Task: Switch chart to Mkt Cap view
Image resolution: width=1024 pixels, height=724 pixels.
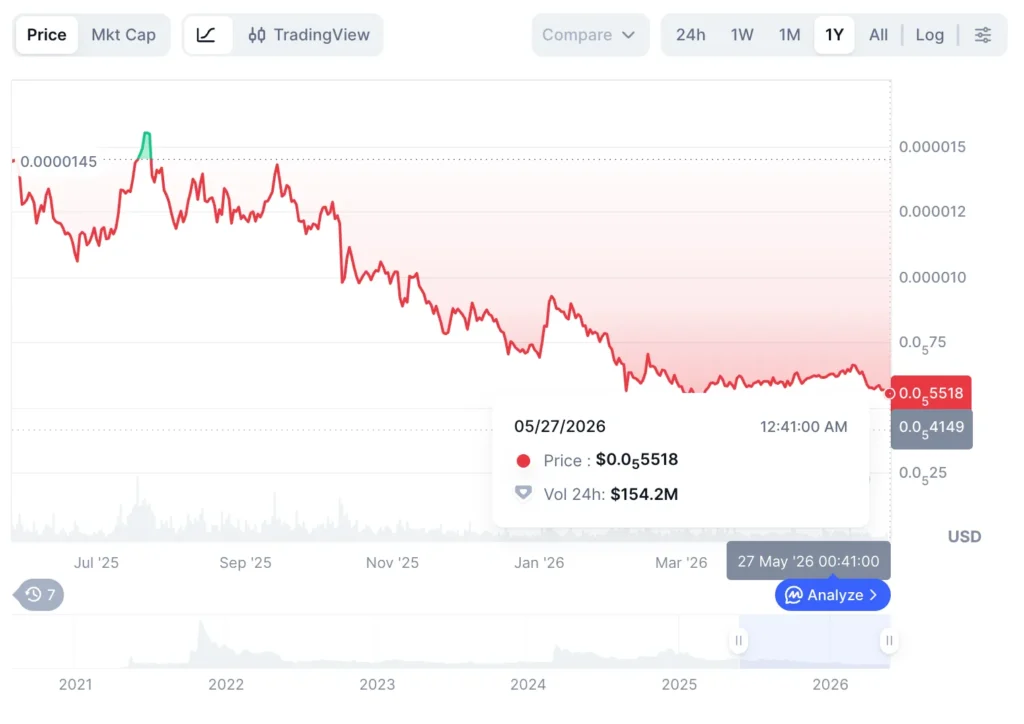Action: [123, 35]
